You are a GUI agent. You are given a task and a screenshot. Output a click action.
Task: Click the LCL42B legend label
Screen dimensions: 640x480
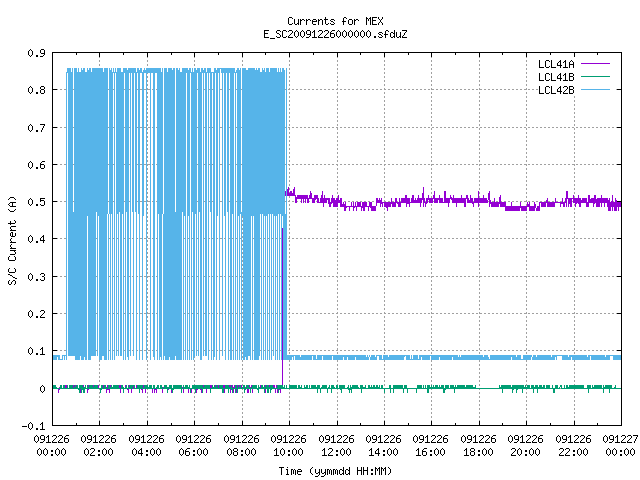pos(556,90)
